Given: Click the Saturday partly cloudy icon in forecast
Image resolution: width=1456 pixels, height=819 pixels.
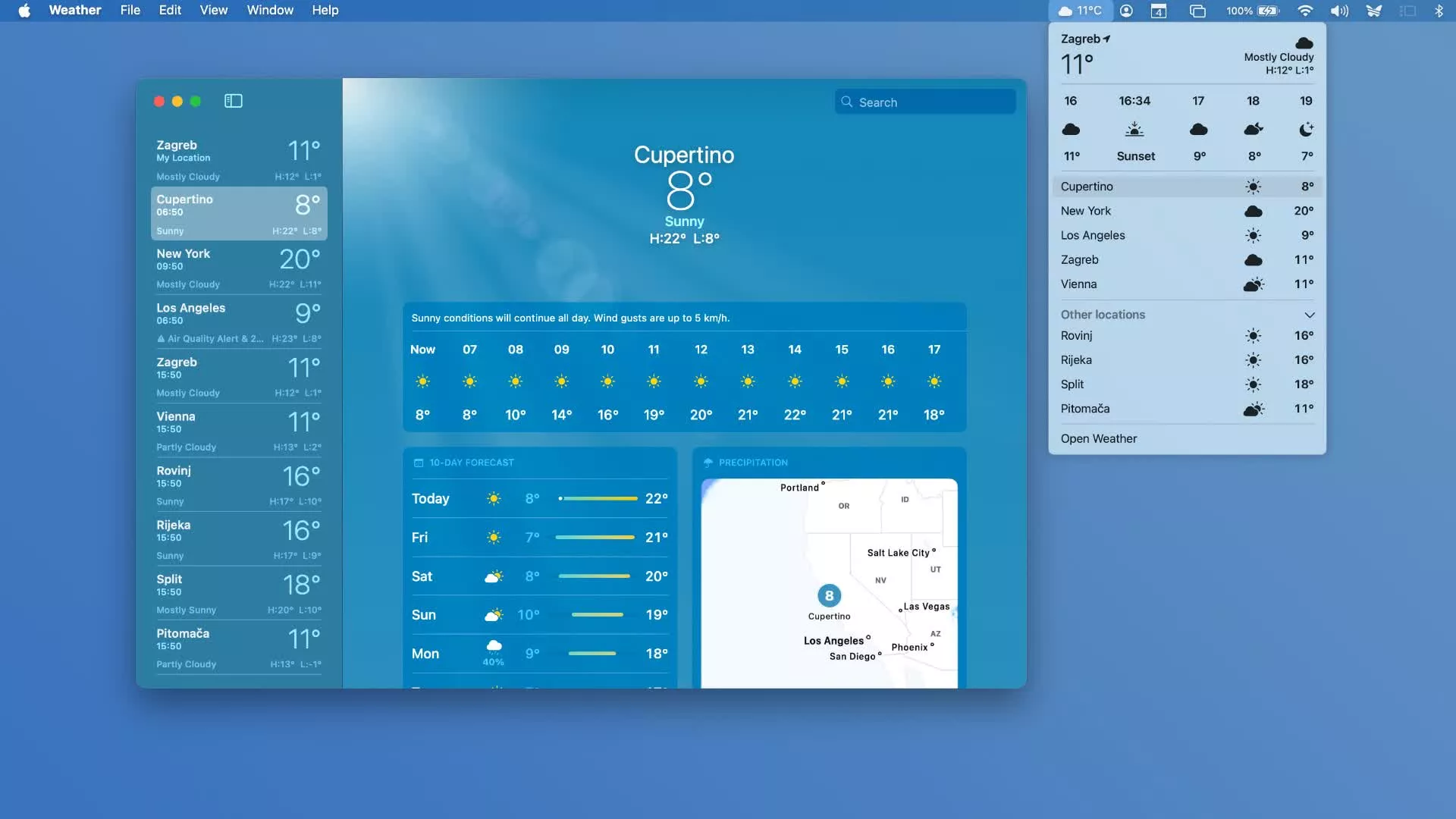Looking at the screenshot, I should point(494,577).
